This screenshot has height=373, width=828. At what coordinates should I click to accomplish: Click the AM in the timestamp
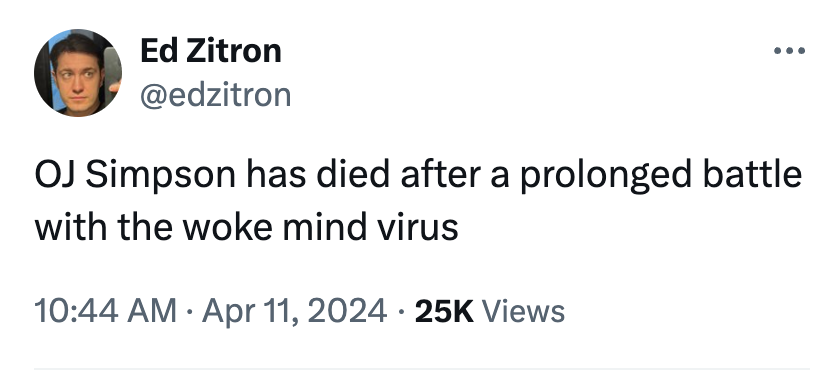(x=155, y=311)
